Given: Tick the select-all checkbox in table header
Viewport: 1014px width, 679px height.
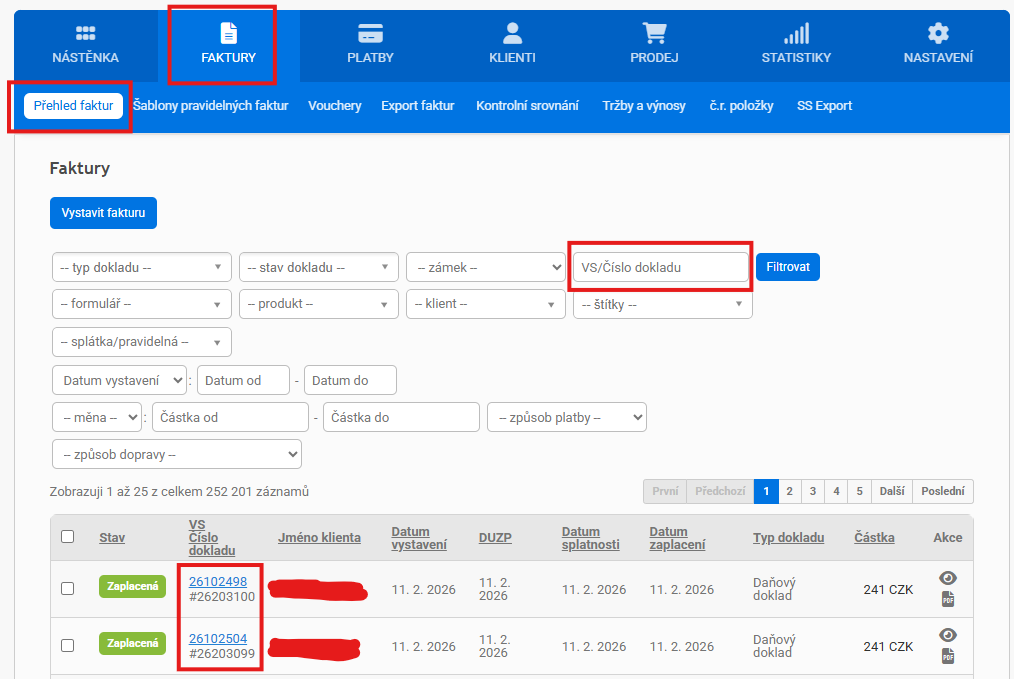Looking at the screenshot, I should pos(67,537).
